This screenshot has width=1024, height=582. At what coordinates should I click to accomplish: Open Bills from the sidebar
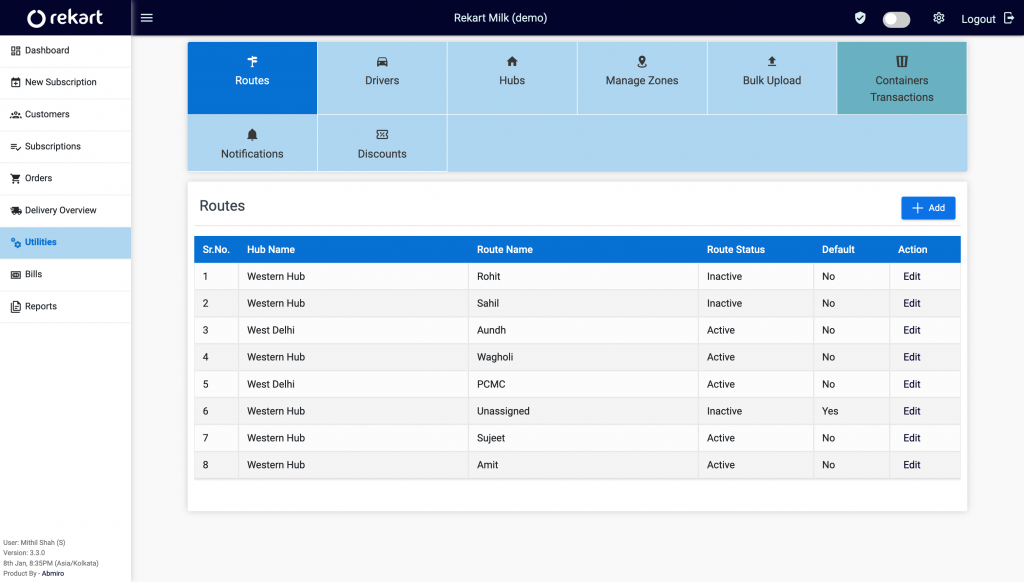click(65, 274)
